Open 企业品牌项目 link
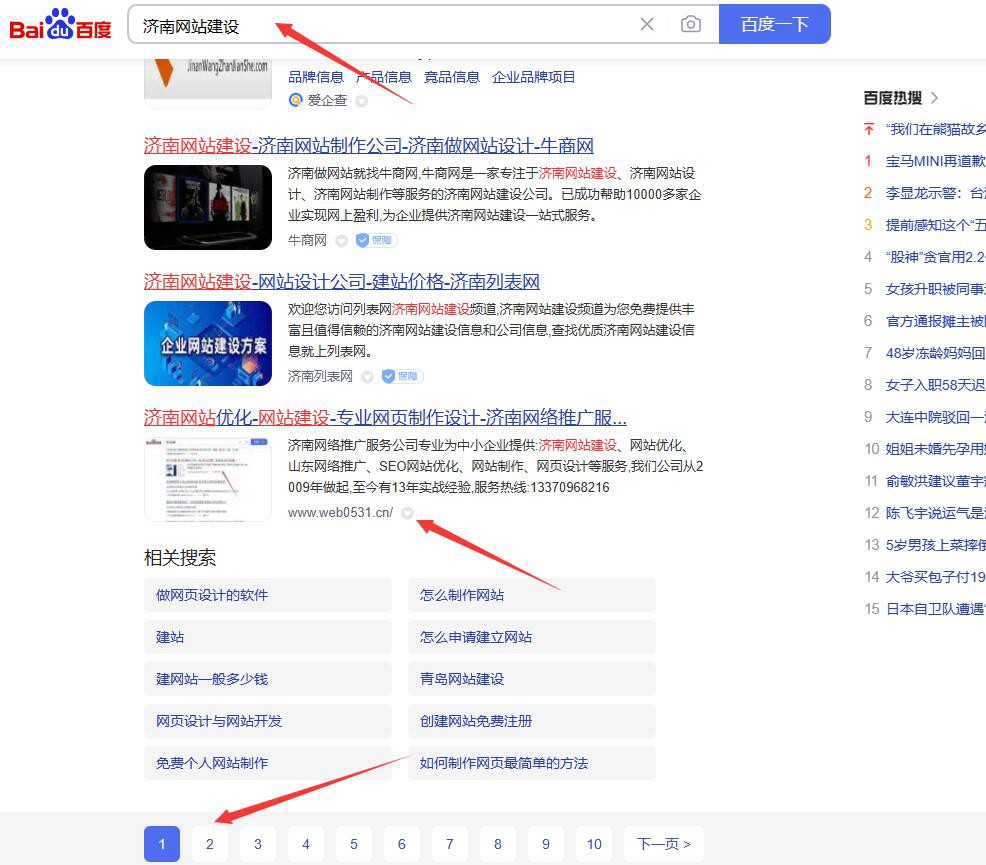This screenshot has height=865, width=986. coord(533,77)
